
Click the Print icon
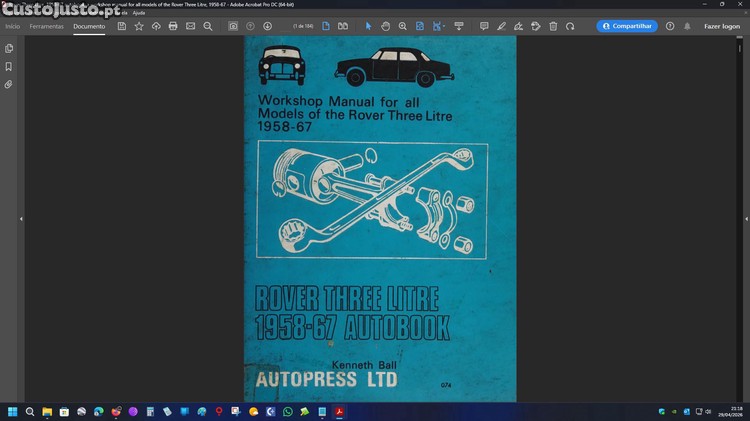click(x=173, y=26)
